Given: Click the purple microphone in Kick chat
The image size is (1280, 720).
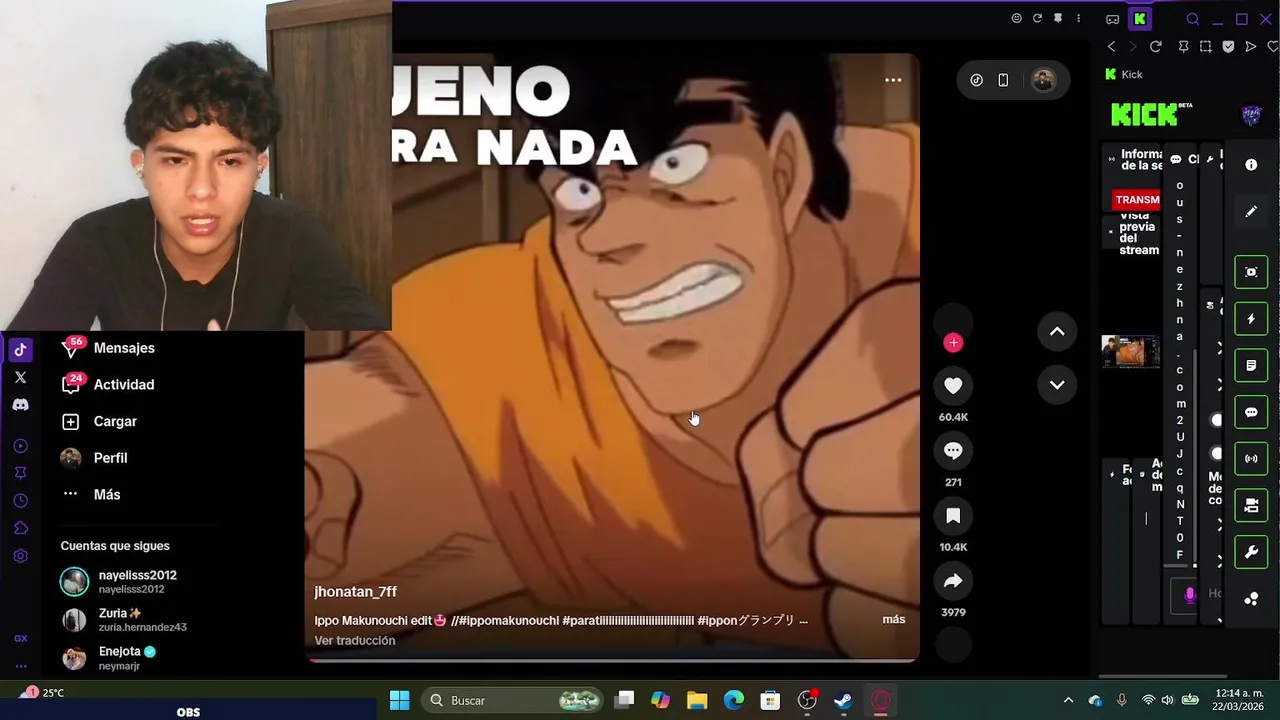Looking at the screenshot, I should coord(1189,594).
